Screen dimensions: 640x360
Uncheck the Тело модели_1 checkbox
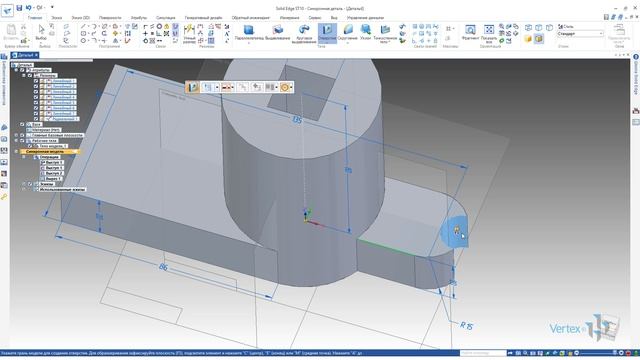[x=29, y=146]
